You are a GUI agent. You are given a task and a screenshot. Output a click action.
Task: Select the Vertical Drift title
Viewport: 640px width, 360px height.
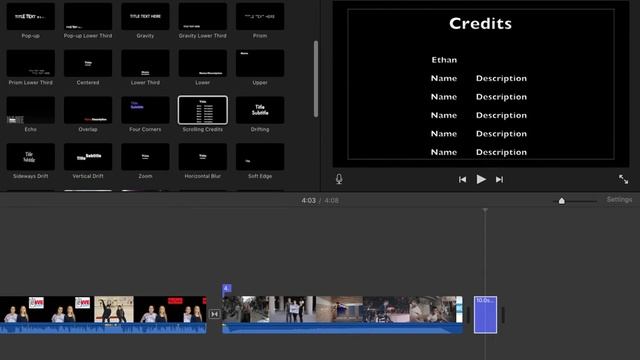[88, 157]
